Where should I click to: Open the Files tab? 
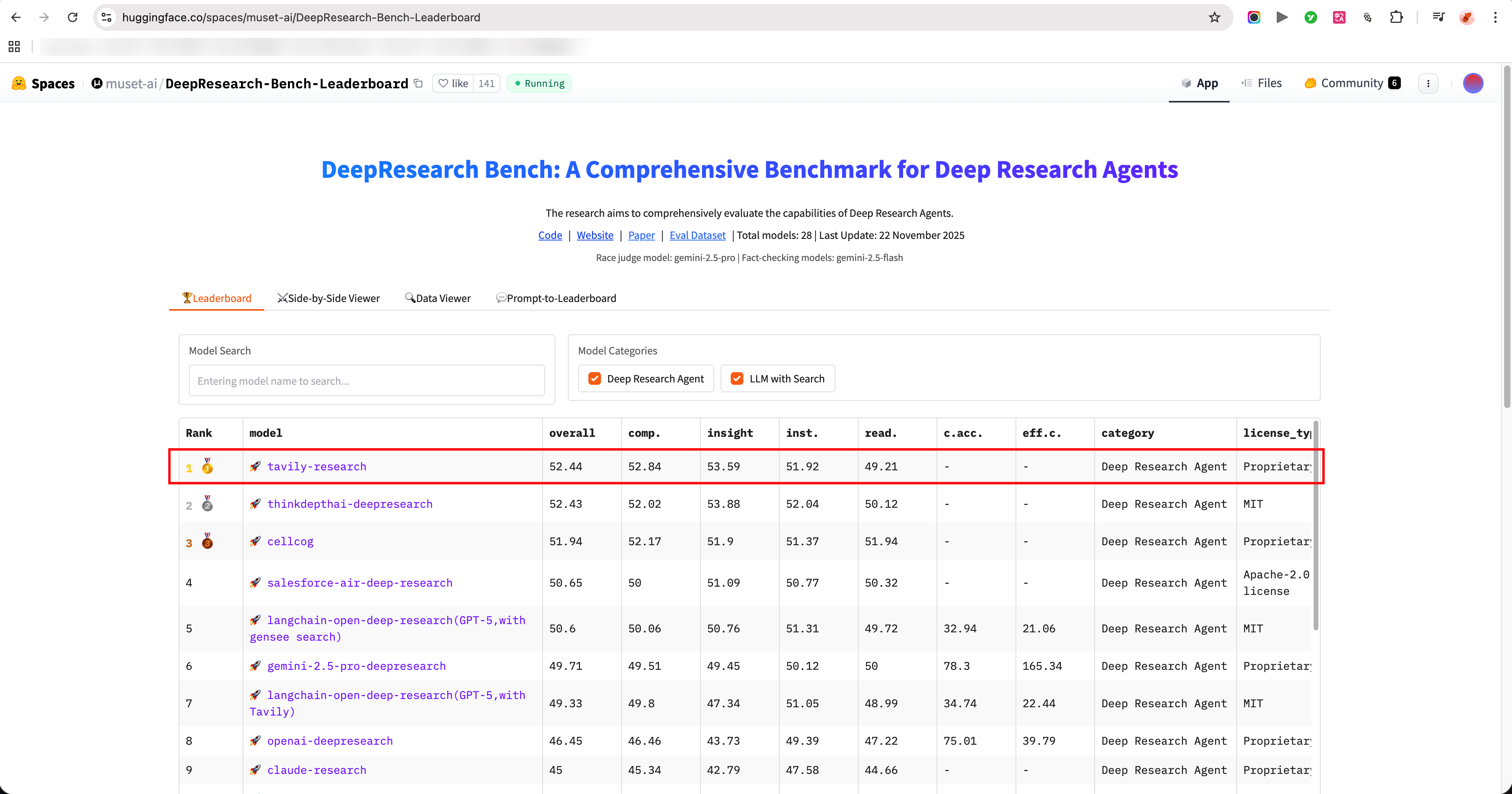tap(1261, 83)
